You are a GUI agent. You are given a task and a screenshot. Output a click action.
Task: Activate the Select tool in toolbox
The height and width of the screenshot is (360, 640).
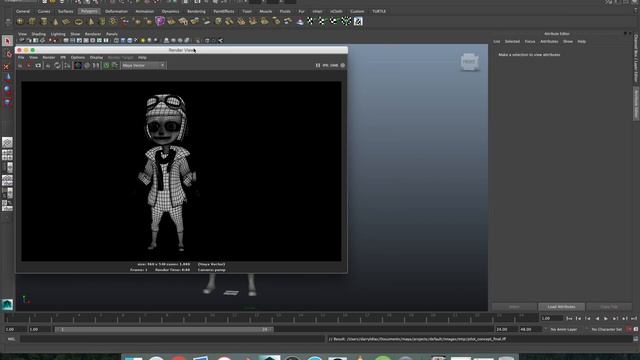click(7, 41)
